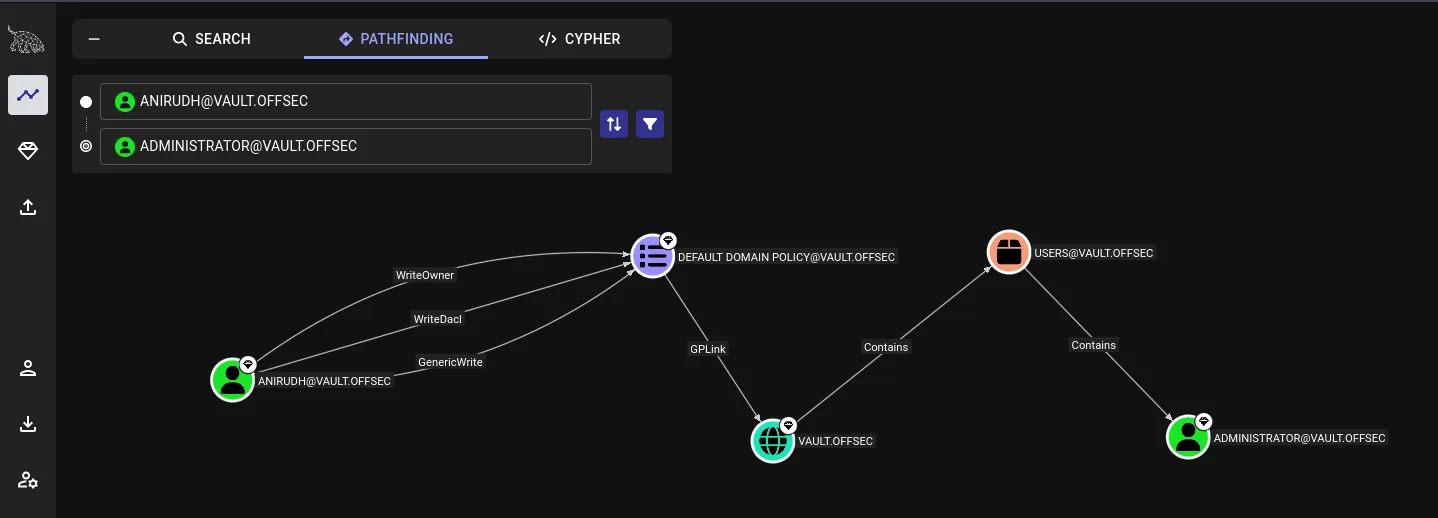The width and height of the screenshot is (1438, 518).
Task: Click the ANIRUDH@VAULT.OFFSEC graph node label
Action: [x=325, y=381]
